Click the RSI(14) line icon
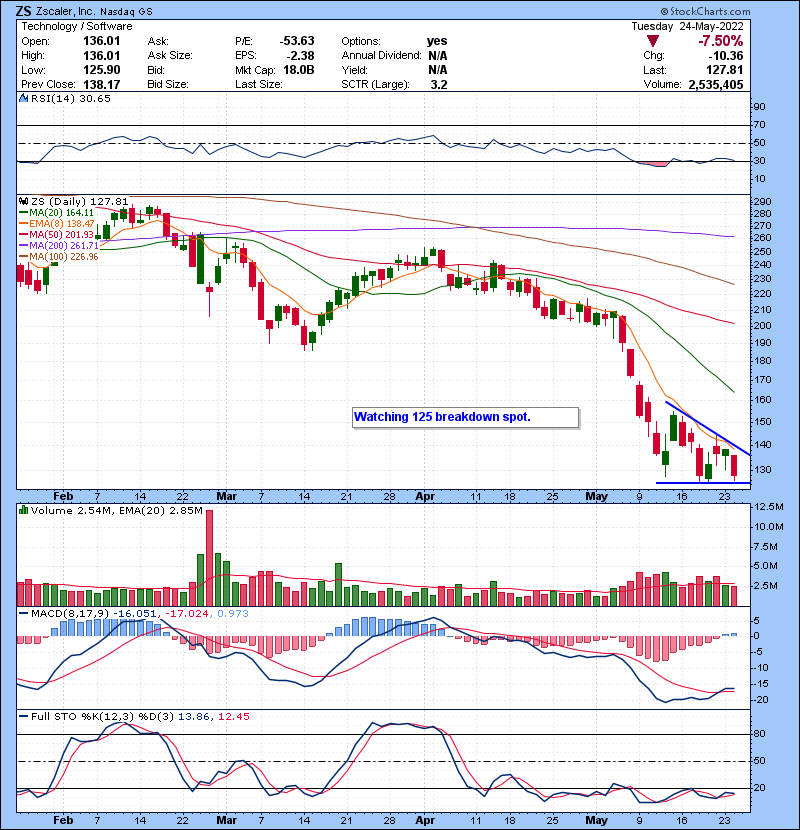The image size is (800, 830). coord(23,98)
